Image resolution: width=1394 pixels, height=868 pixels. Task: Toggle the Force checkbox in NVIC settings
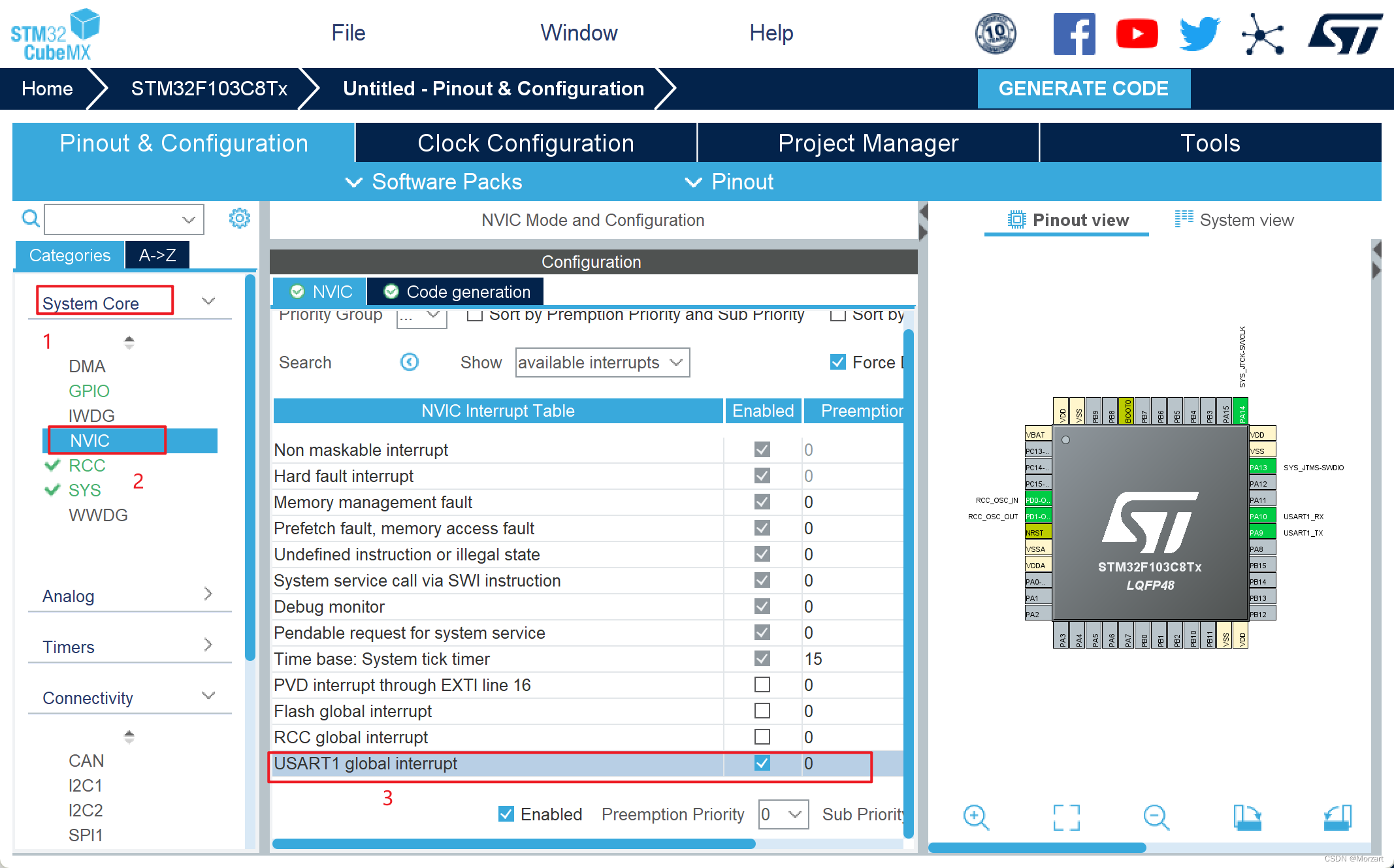click(838, 362)
